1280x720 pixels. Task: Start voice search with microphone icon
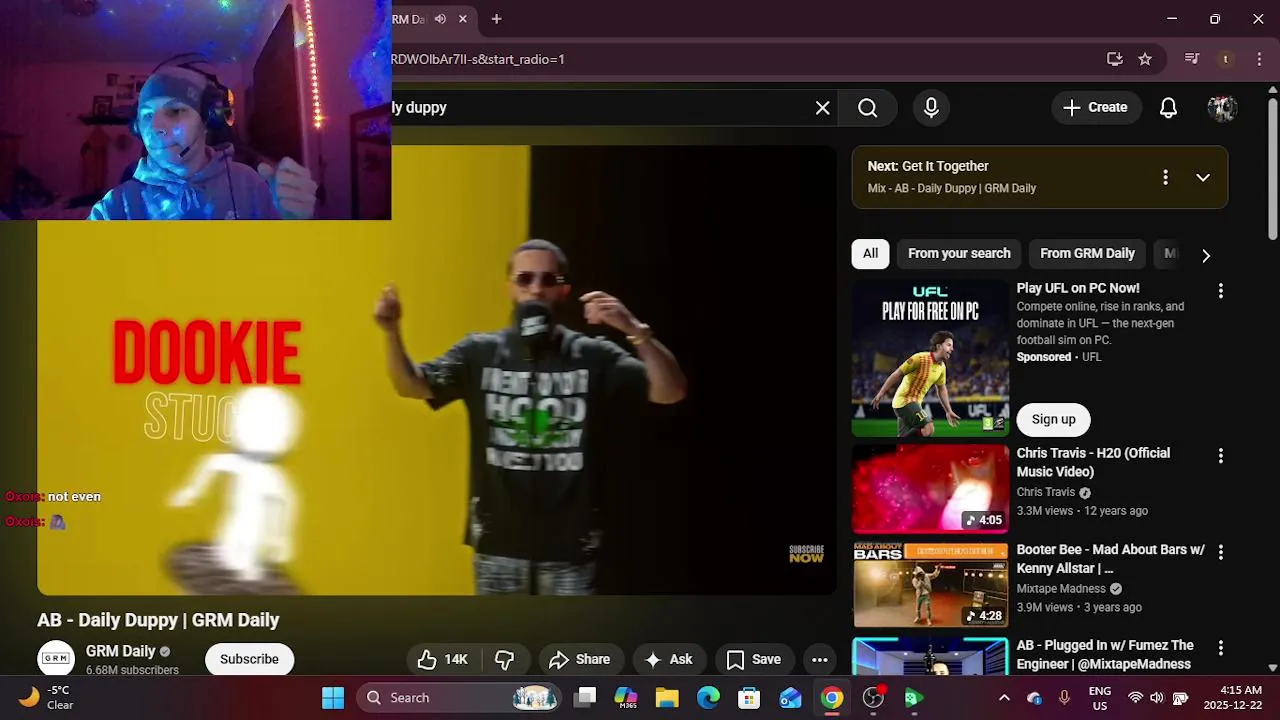[931, 108]
